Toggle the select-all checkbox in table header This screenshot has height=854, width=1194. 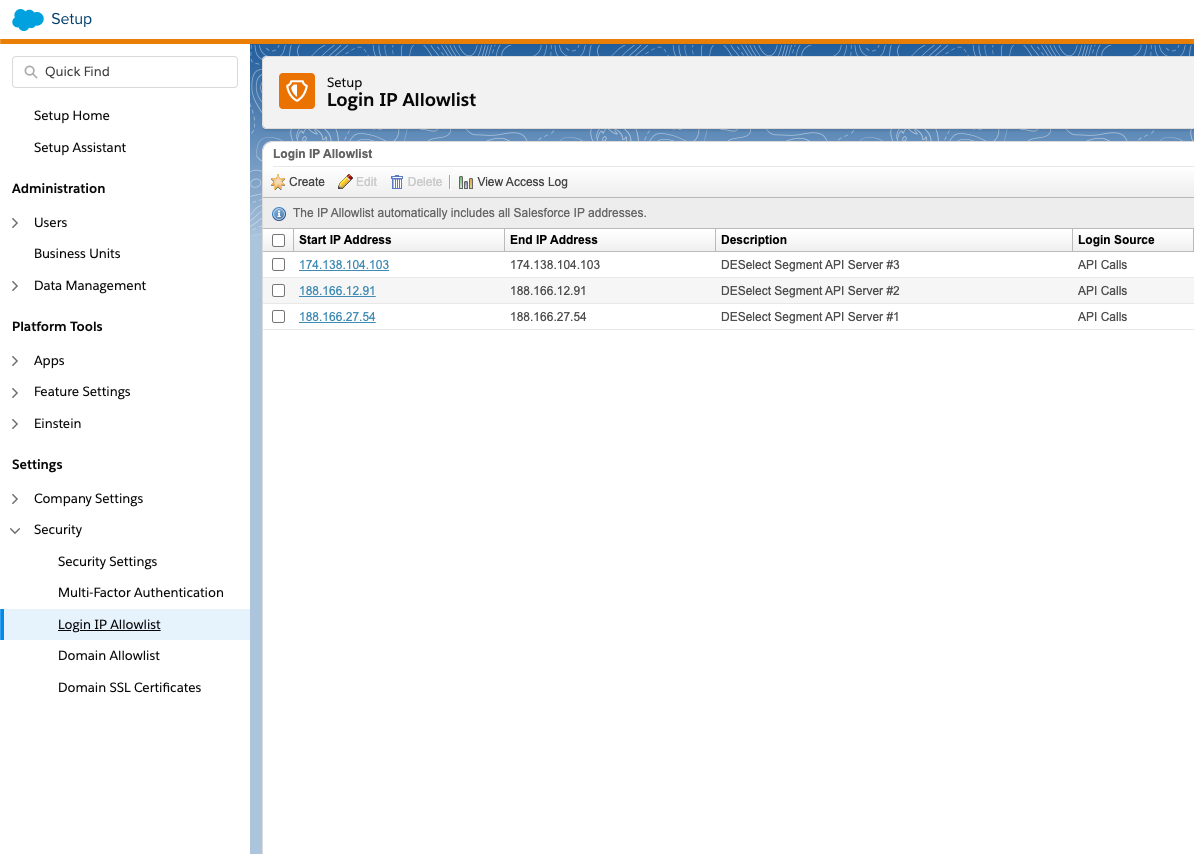pyautogui.click(x=279, y=241)
